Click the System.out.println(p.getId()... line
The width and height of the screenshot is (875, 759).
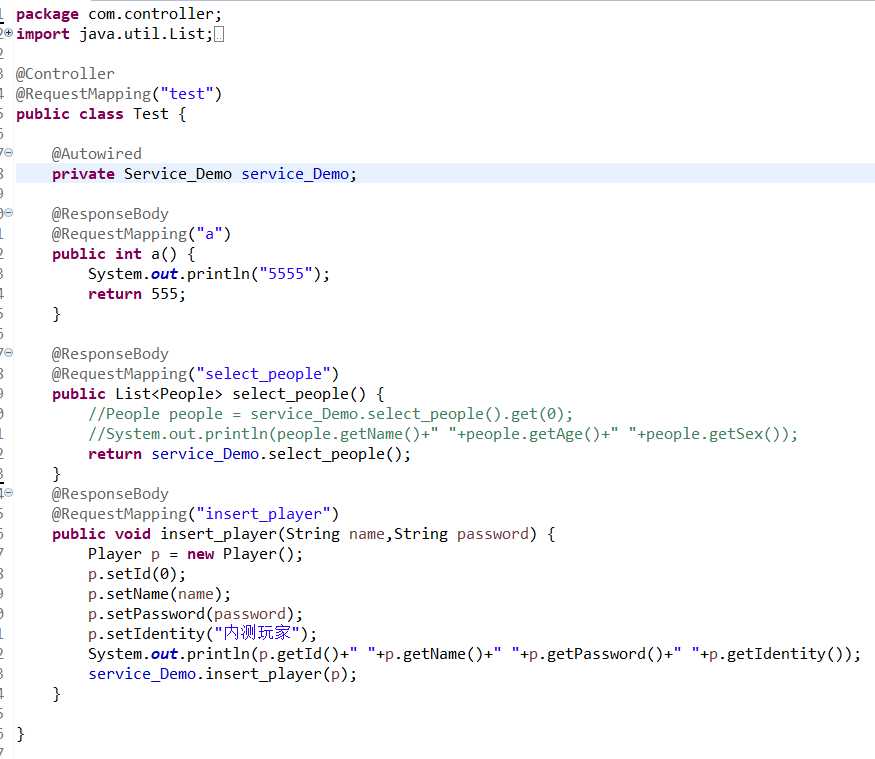point(474,654)
